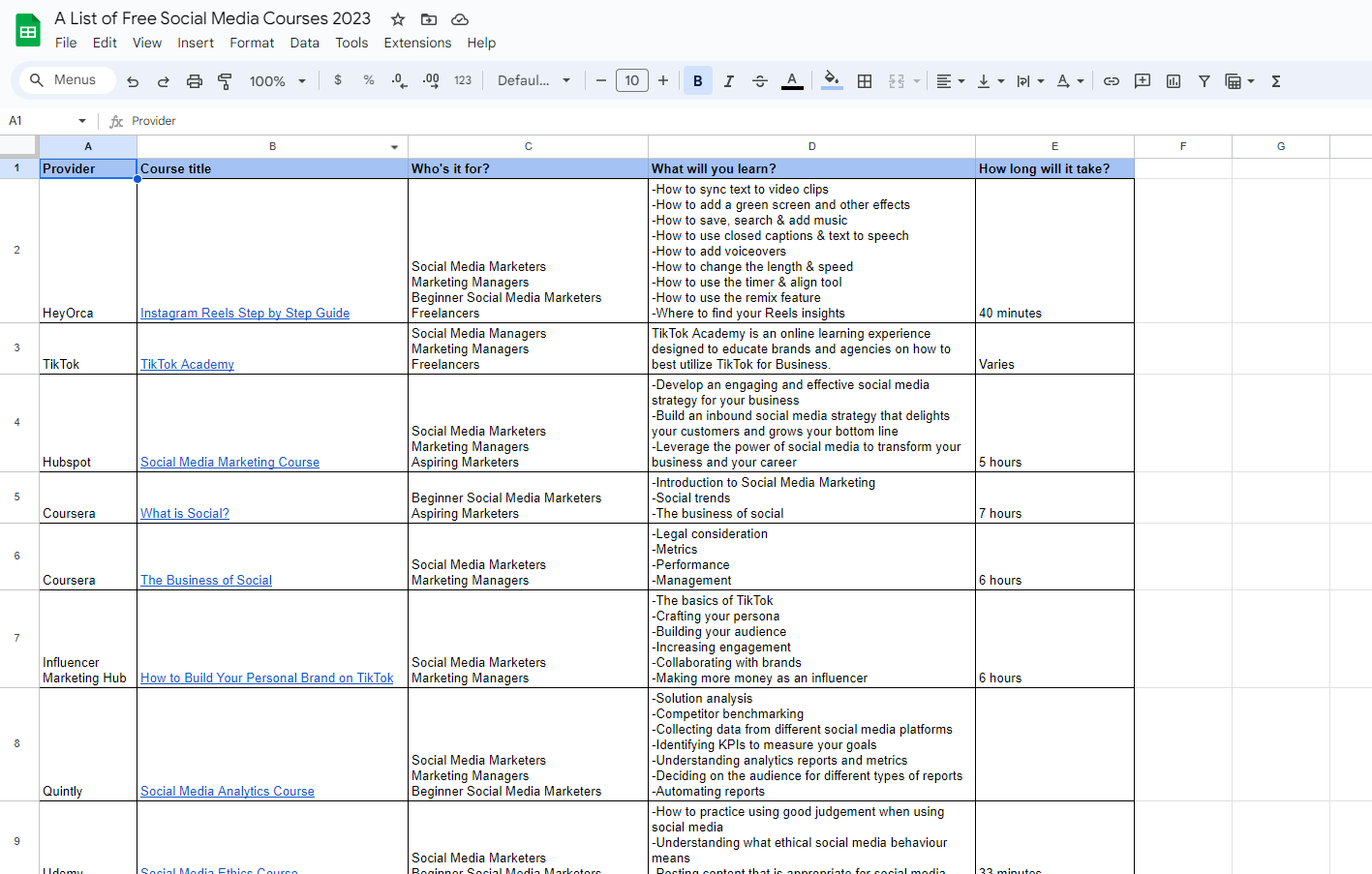Open column B header dropdown arrow
The image size is (1372, 874).
394,147
